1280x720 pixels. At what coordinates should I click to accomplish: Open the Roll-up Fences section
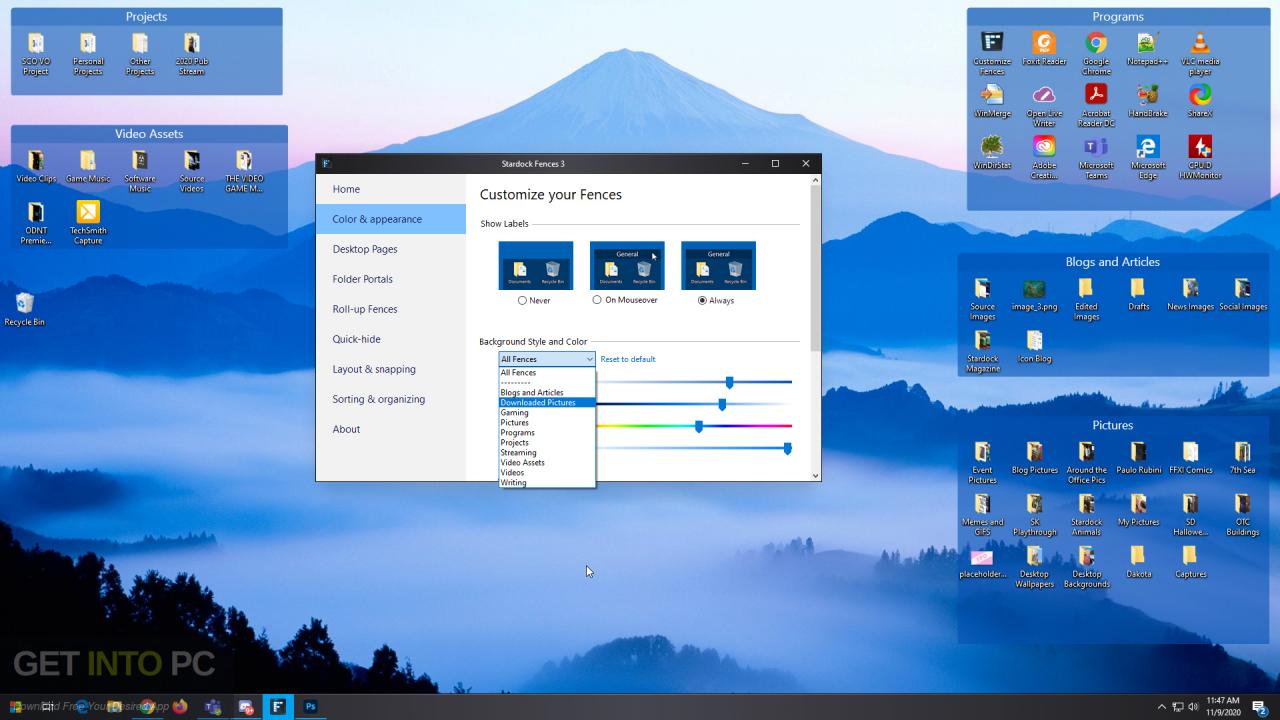click(391, 309)
